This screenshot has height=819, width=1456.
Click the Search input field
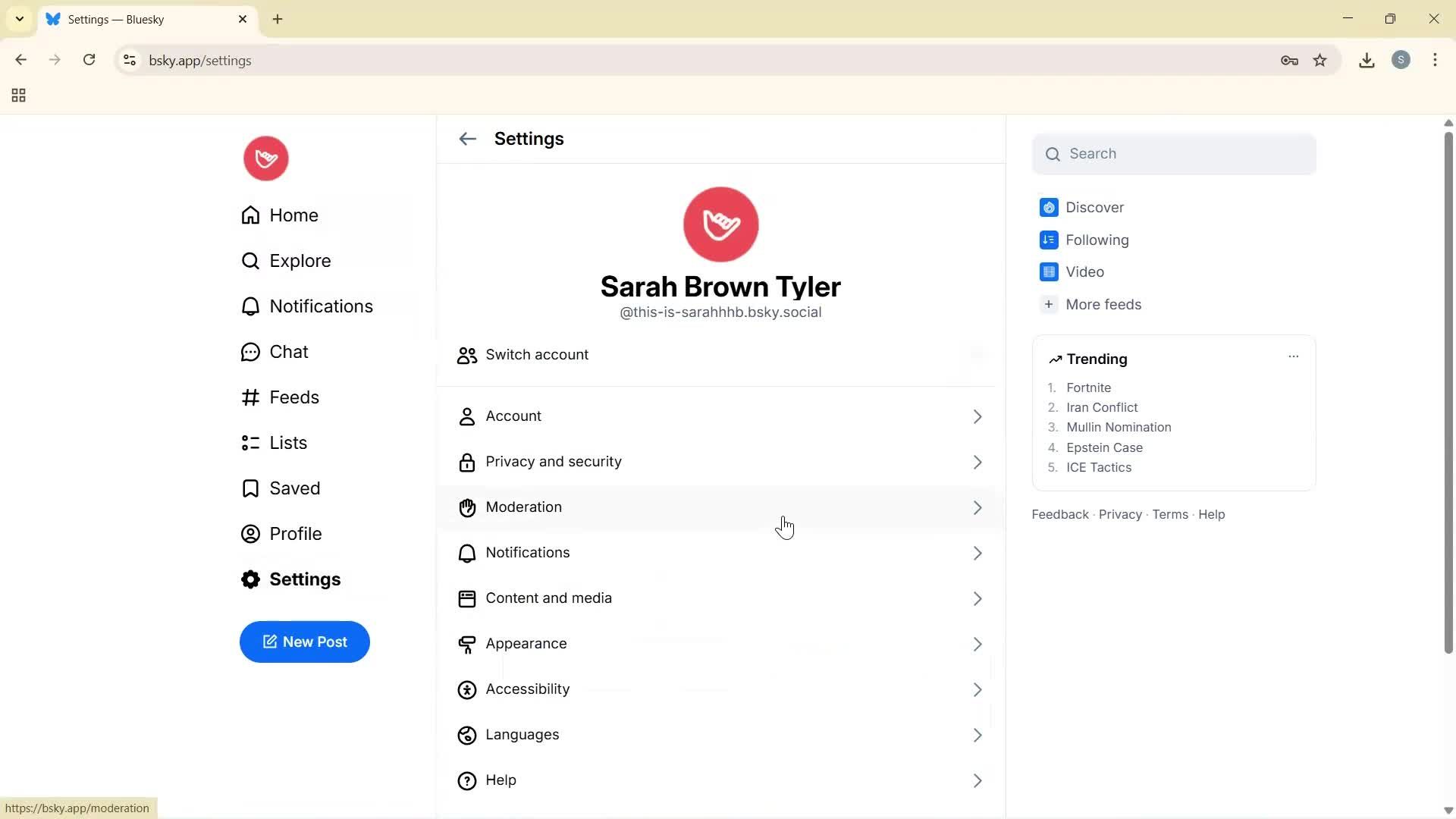[x=1173, y=153]
